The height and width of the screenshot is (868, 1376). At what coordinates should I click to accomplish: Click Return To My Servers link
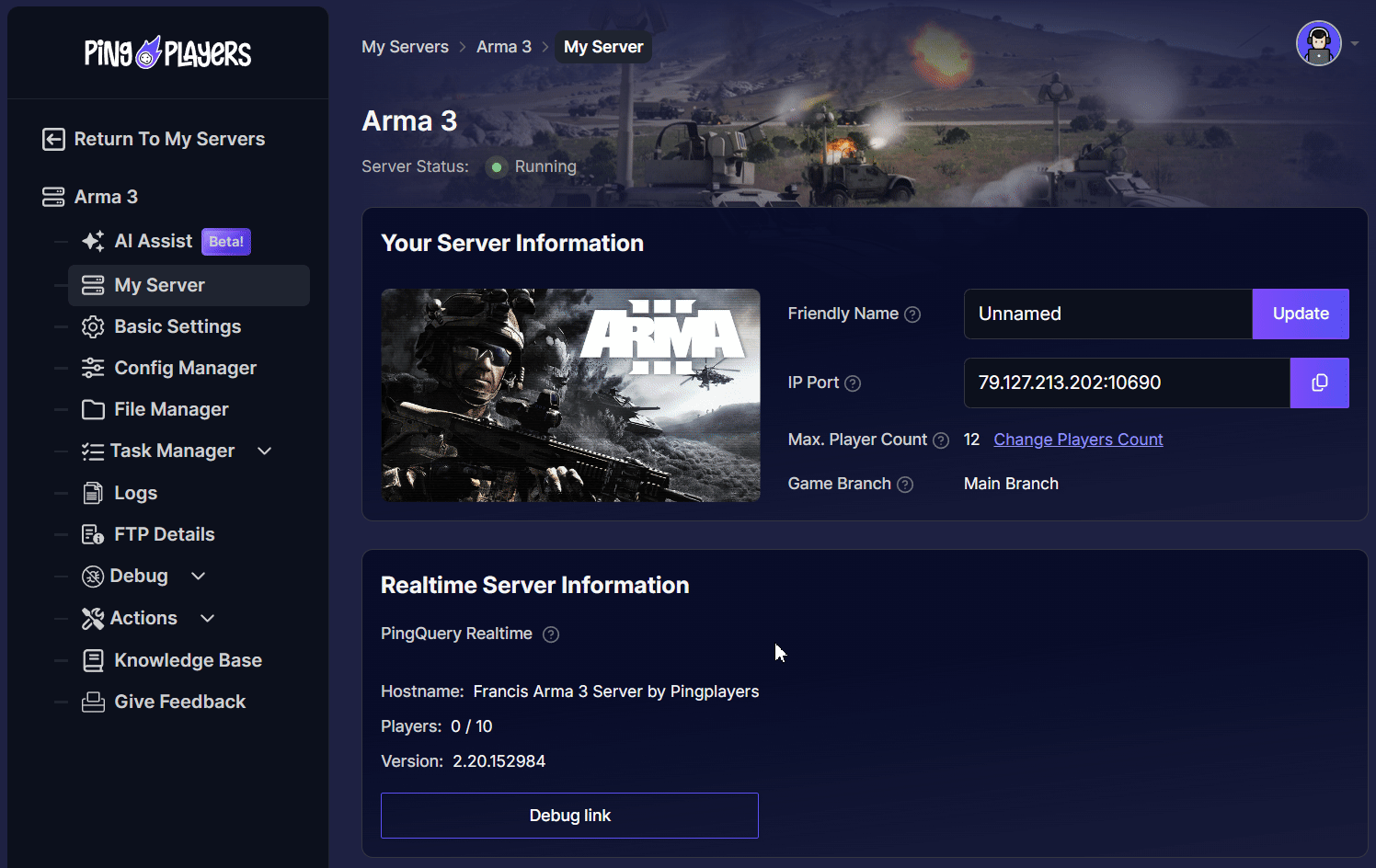point(169,139)
